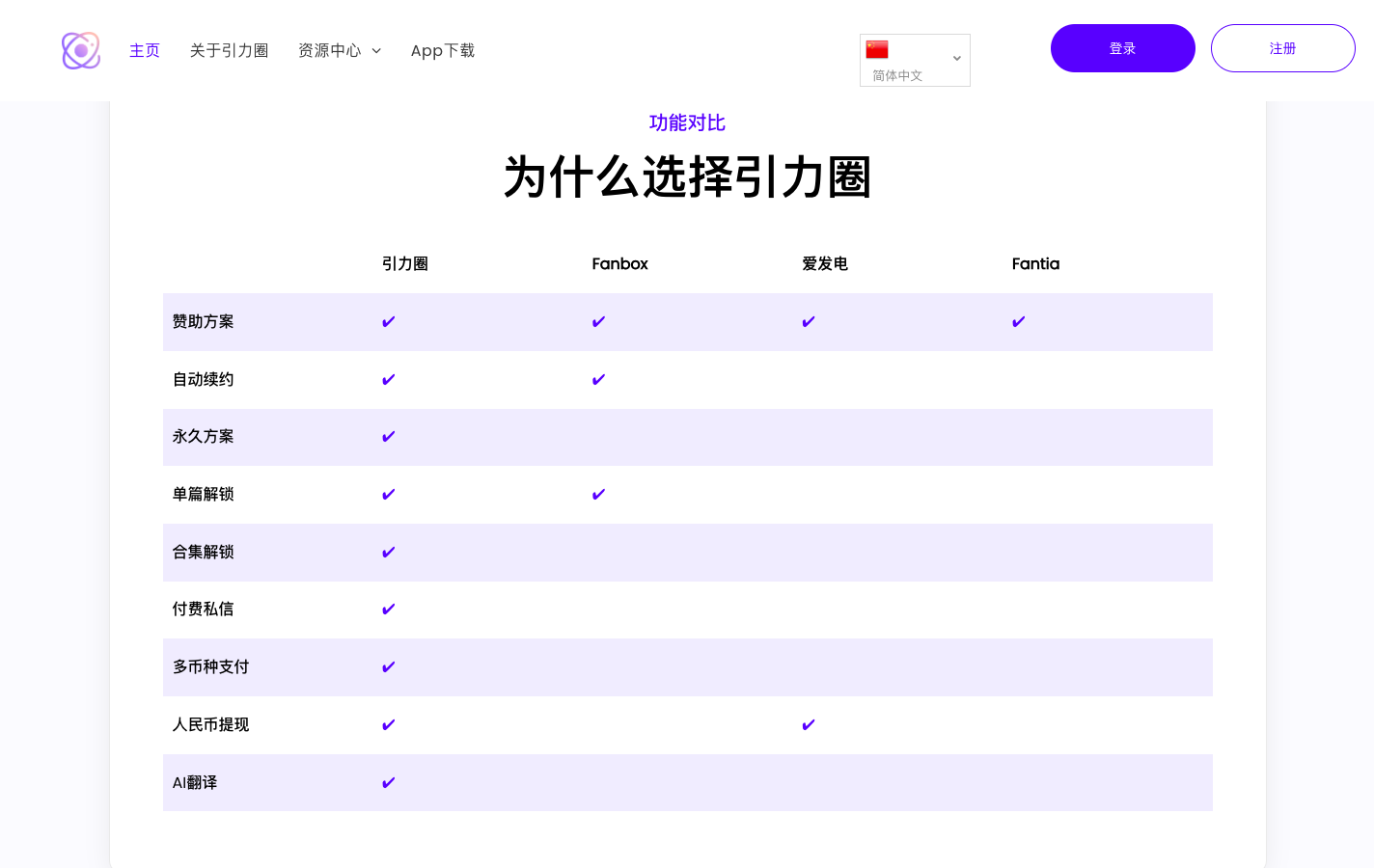Click the 引力圈 checkmark in 自动续约 row

[x=389, y=380]
